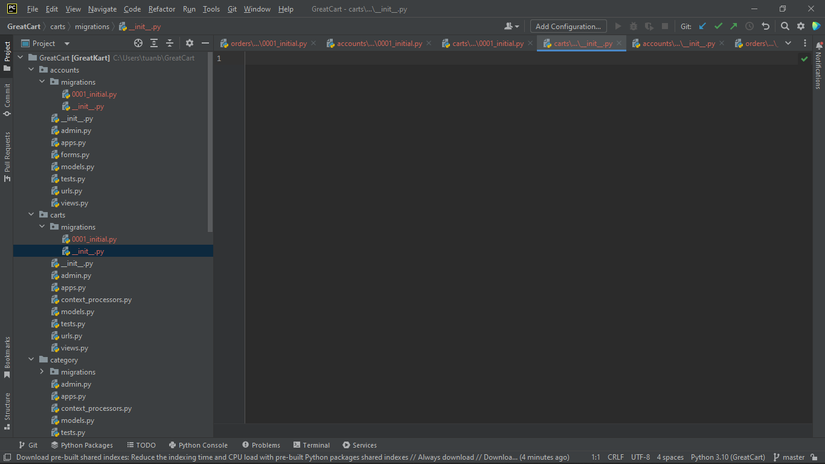The width and height of the screenshot is (825, 464).
Task: Hide the Project tool window
Action: [205, 44]
